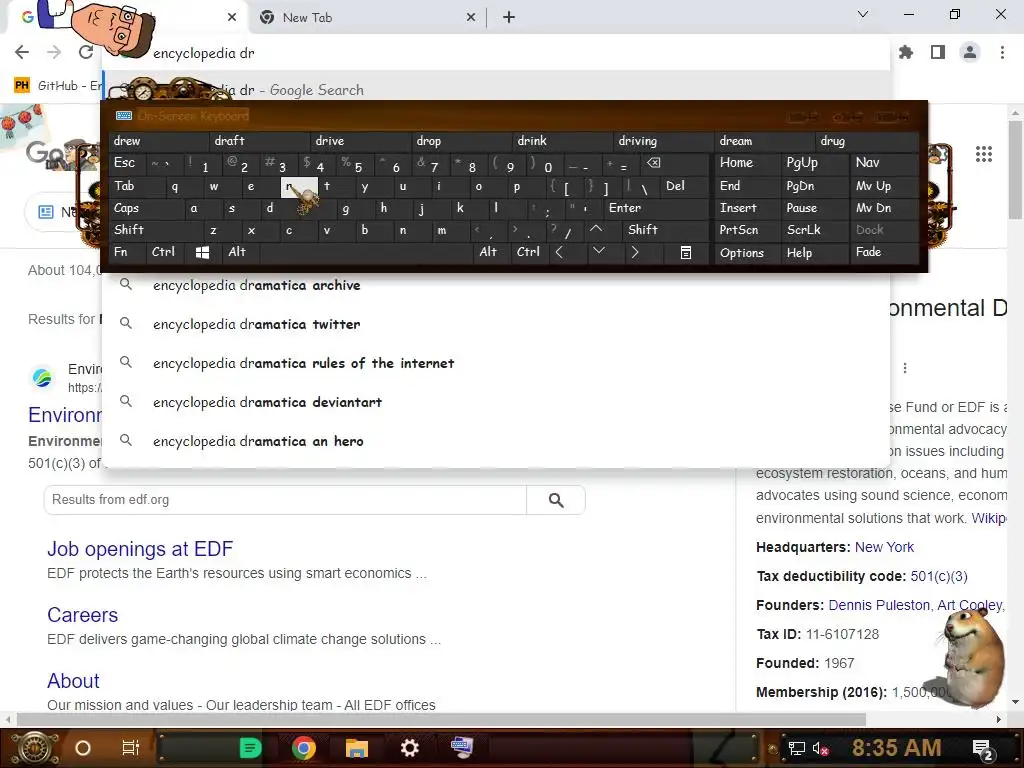The width and height of the screenshot is (1024, 768).
Task: Select suggestion 'encyclopedia dramatica deviantart'
Action: click(496, 402)
